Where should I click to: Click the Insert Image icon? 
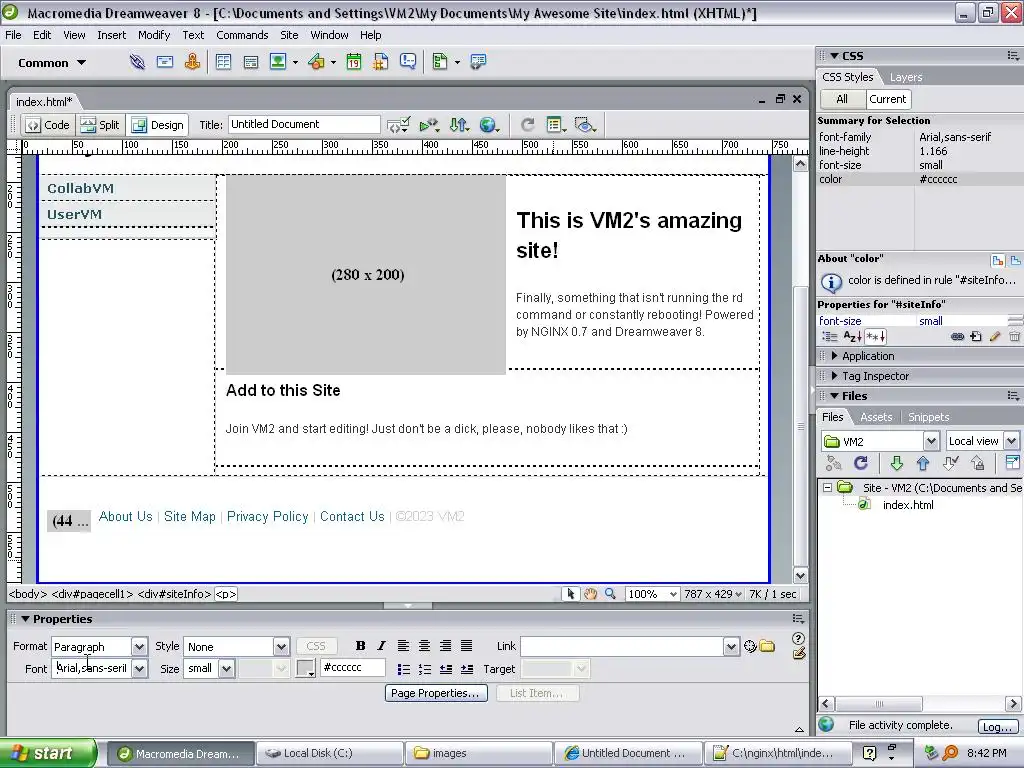278,62
